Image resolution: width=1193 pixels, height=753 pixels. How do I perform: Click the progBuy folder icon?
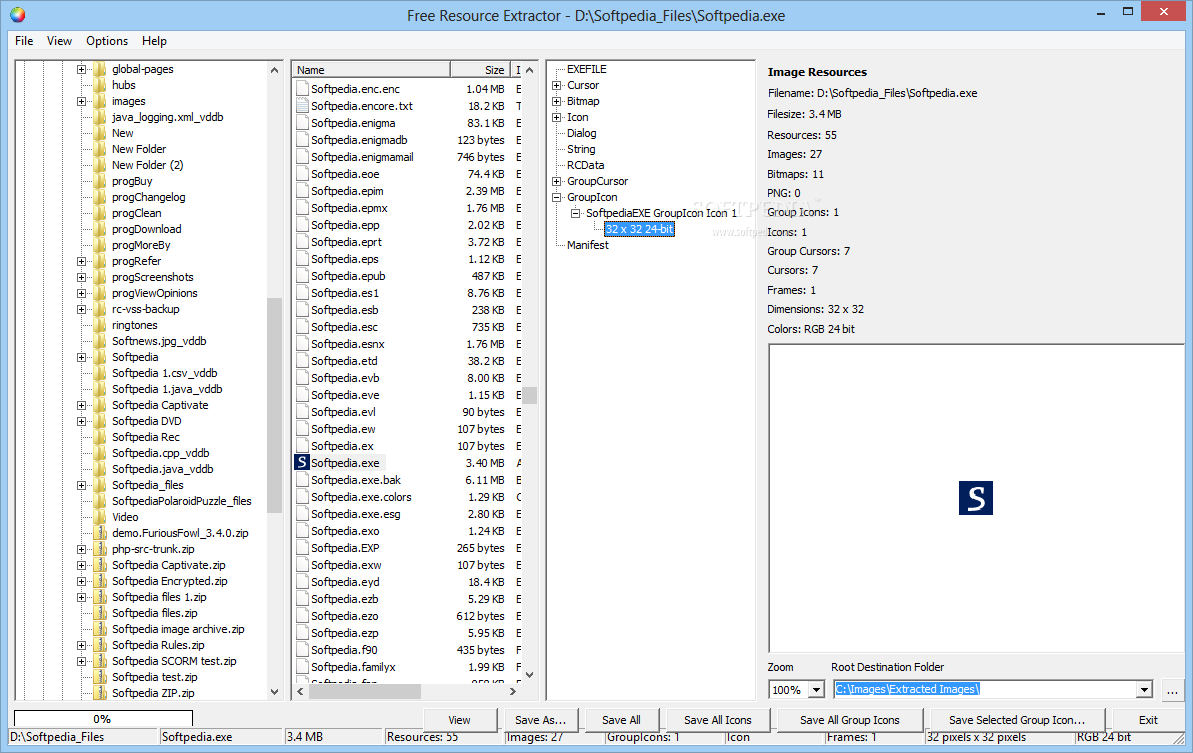(100, 181)
